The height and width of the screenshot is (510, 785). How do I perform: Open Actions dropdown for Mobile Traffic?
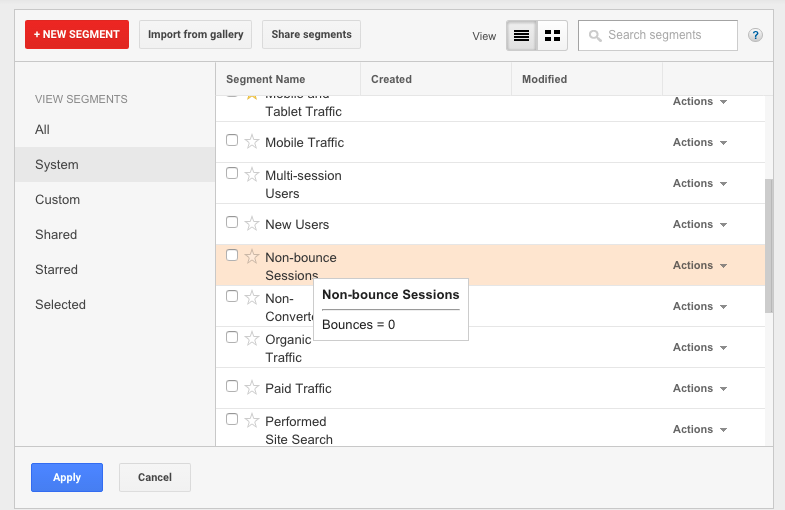click(699, 143)
